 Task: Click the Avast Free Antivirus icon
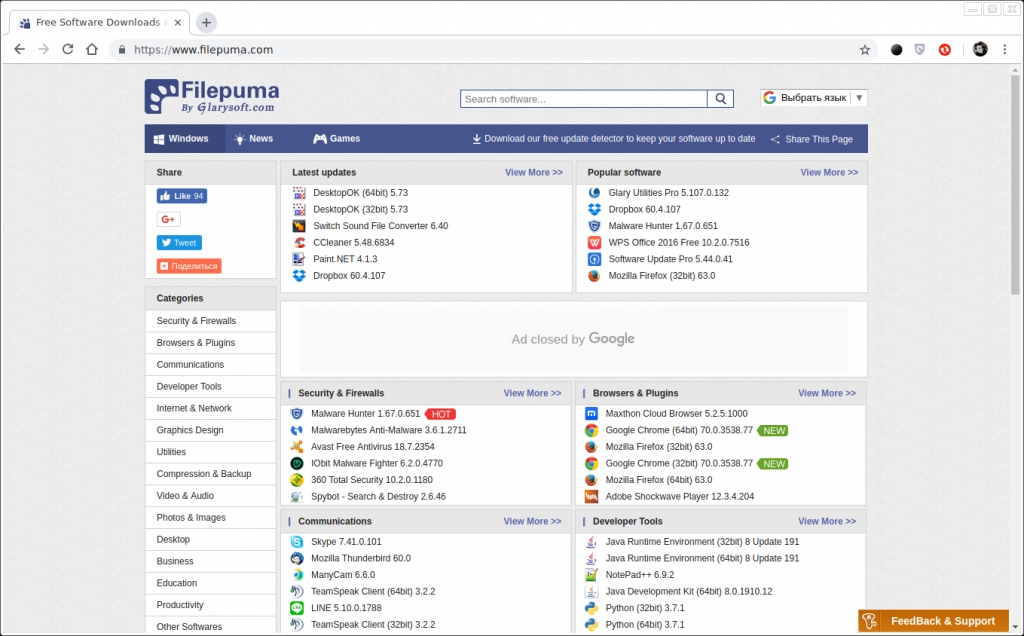(x=297, y=446)
